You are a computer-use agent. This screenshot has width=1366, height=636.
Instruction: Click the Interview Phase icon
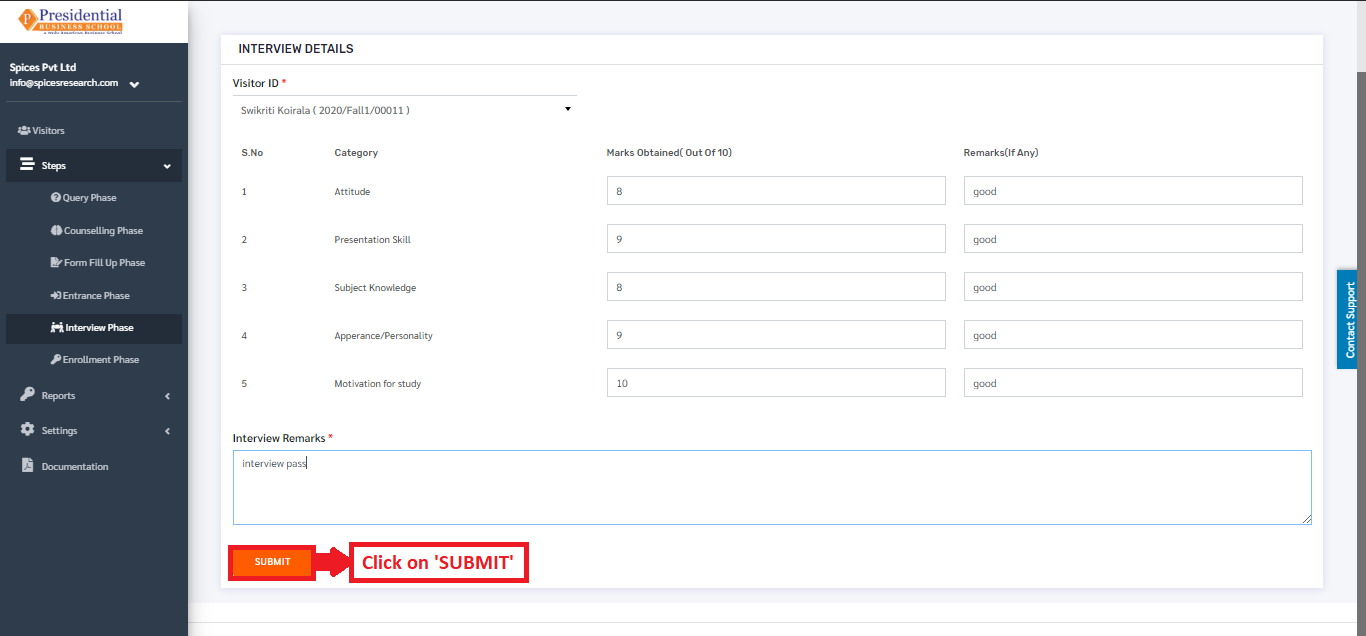(x=57, y=328)
